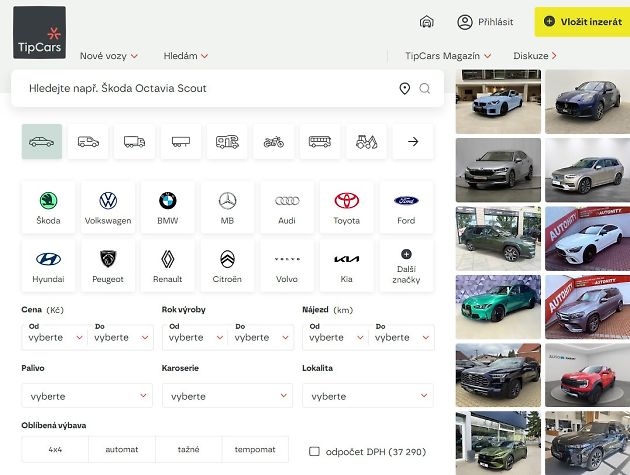Open Rok výroby Od dropdown
Image resolution: width=630 pixels, height=475 pixels.
(x=195, y=337)
